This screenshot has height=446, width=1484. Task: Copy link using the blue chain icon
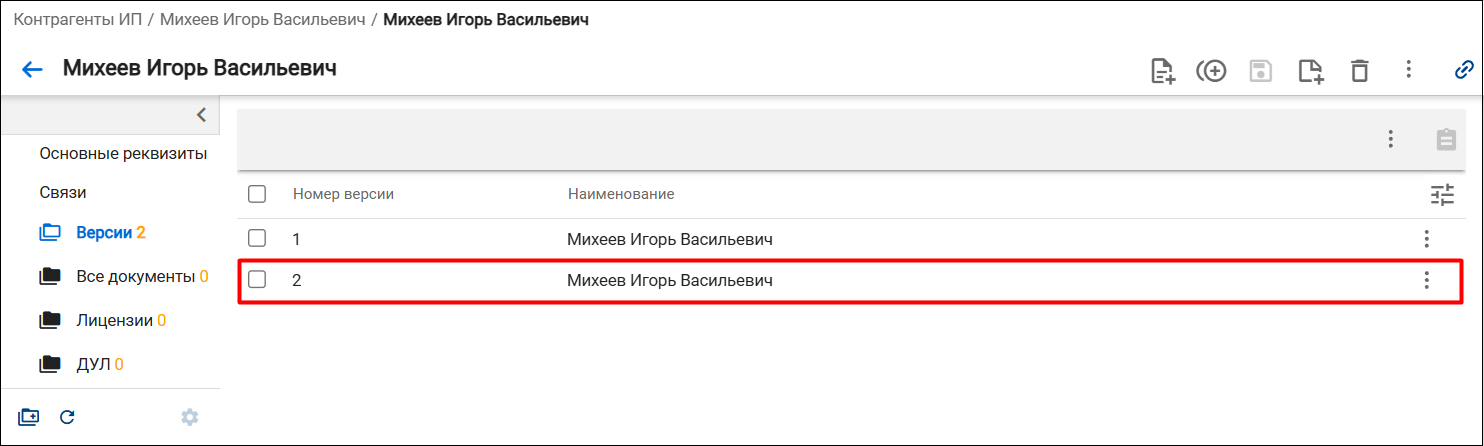pyautogui.click(x=1464, y=70)
